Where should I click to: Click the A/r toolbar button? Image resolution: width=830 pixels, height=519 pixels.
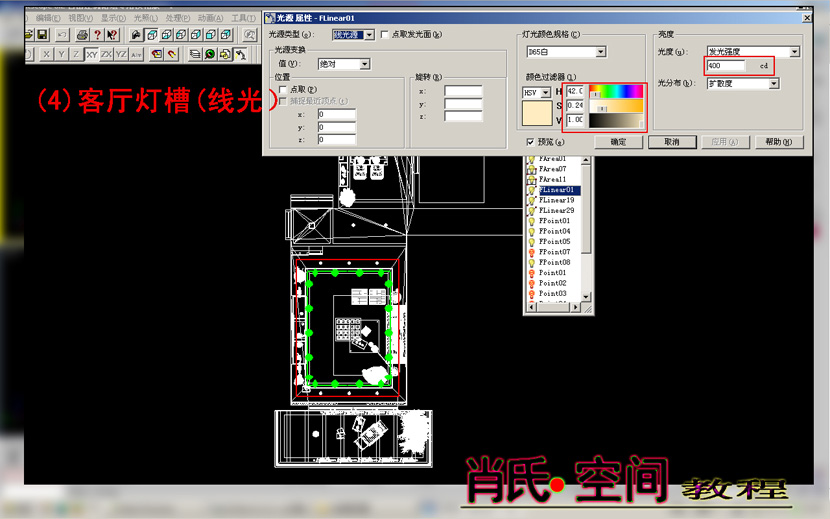(x=136, y=54)
